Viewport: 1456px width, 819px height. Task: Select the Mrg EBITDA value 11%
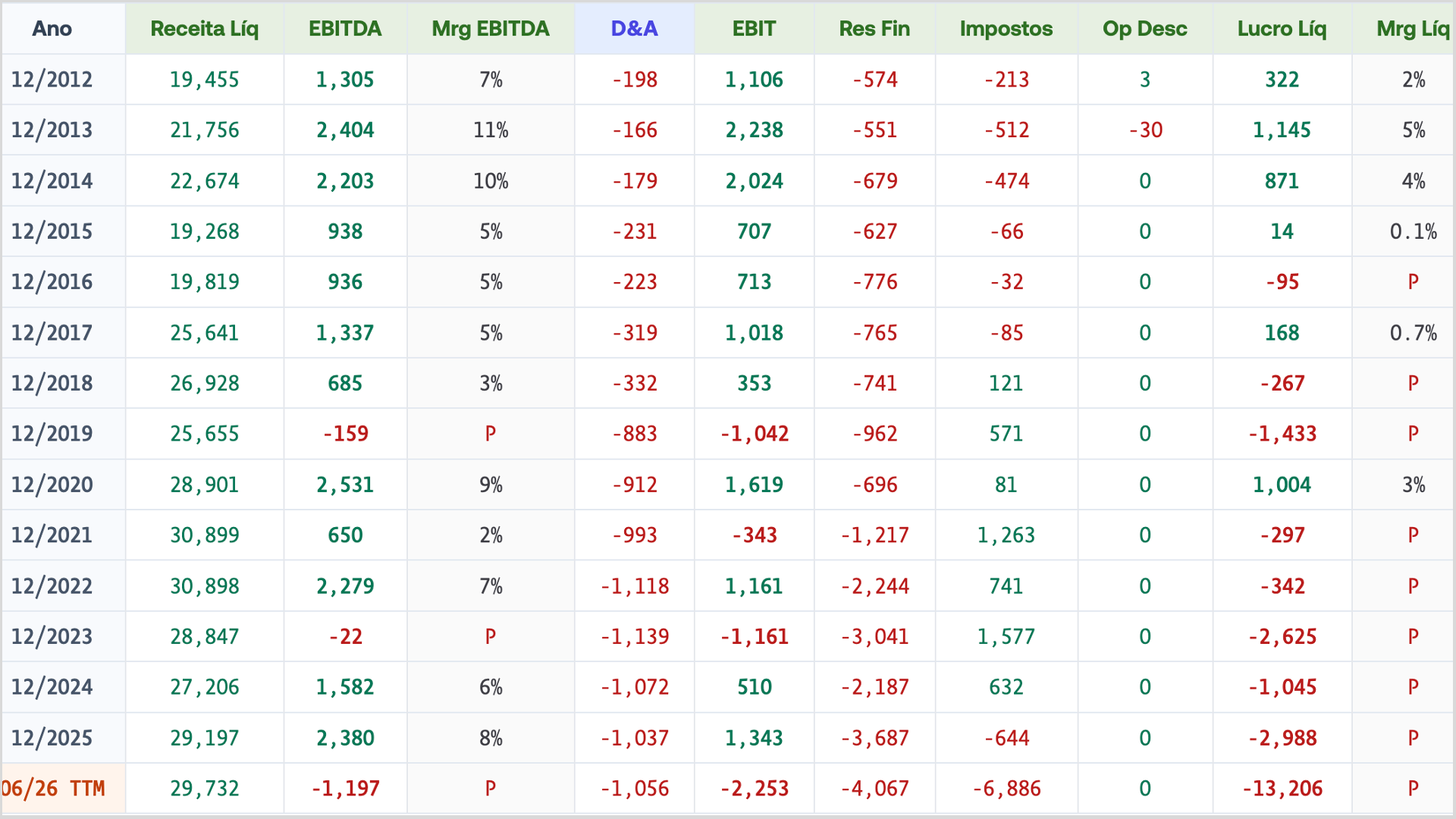point(491,130)
